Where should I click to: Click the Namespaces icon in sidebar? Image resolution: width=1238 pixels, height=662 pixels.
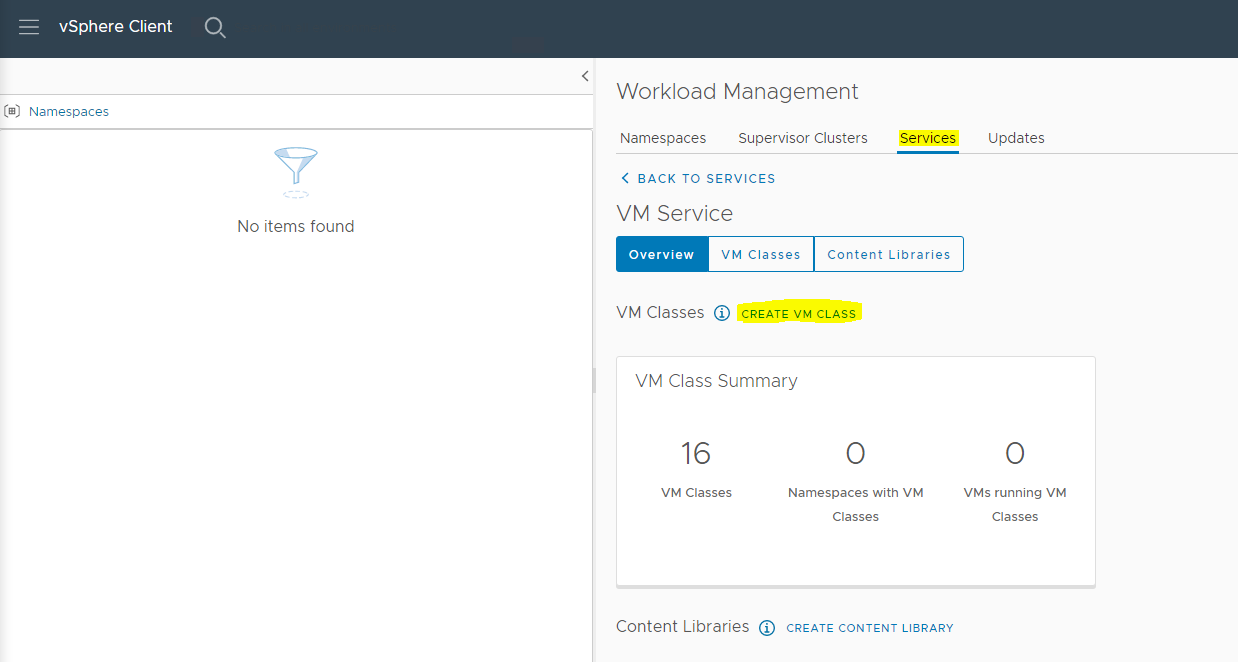pyautogui.click(x=12, y=112)
